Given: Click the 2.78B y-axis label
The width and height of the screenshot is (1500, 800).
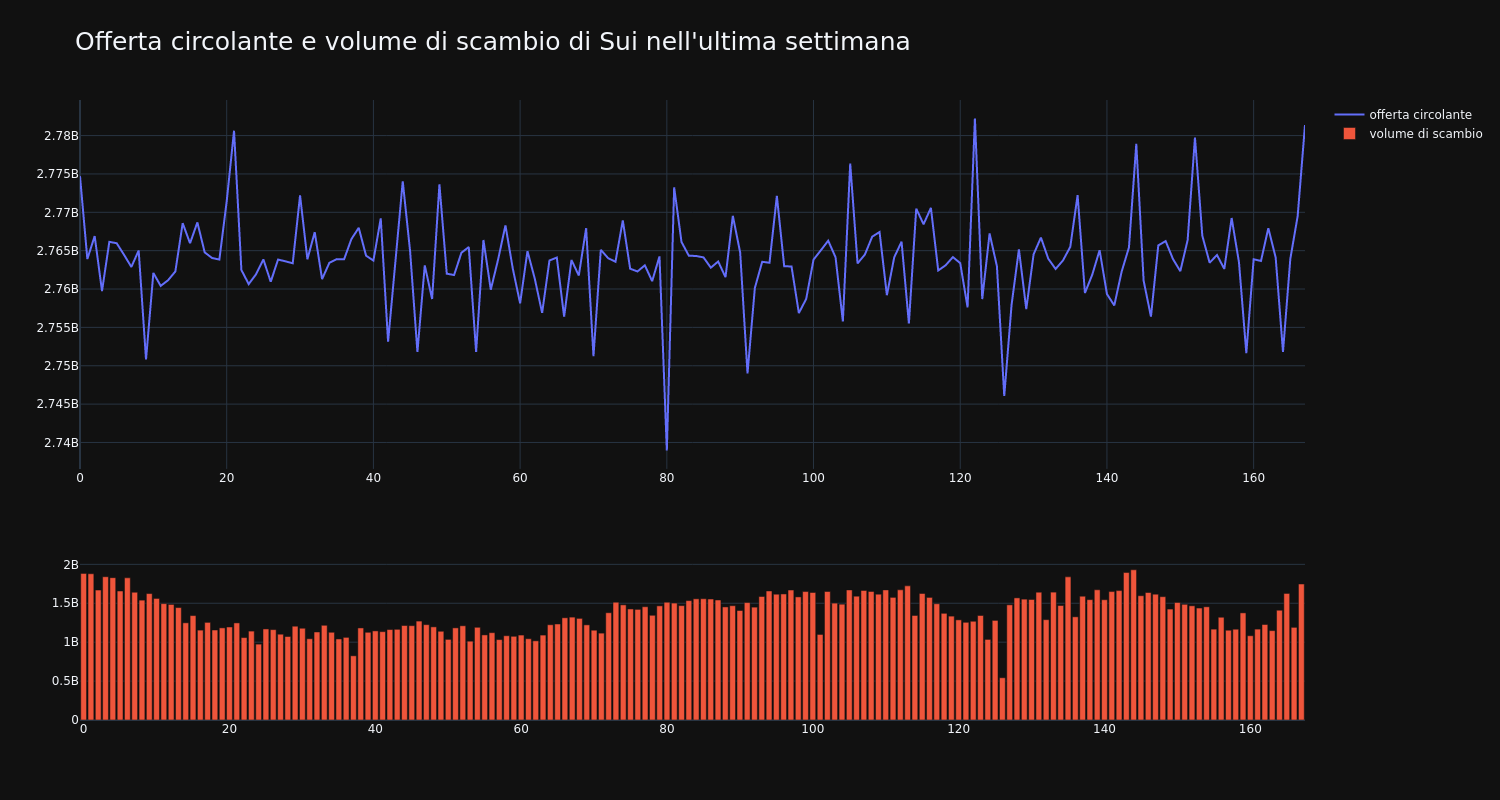Looking at the screenshot, I should click(x=60, y=136).
